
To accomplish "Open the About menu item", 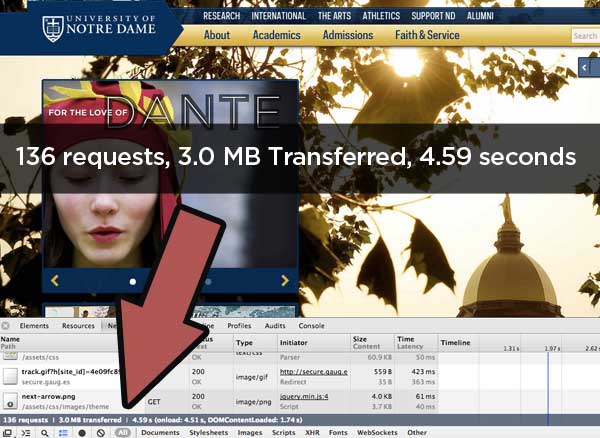I will coord(217,35).
